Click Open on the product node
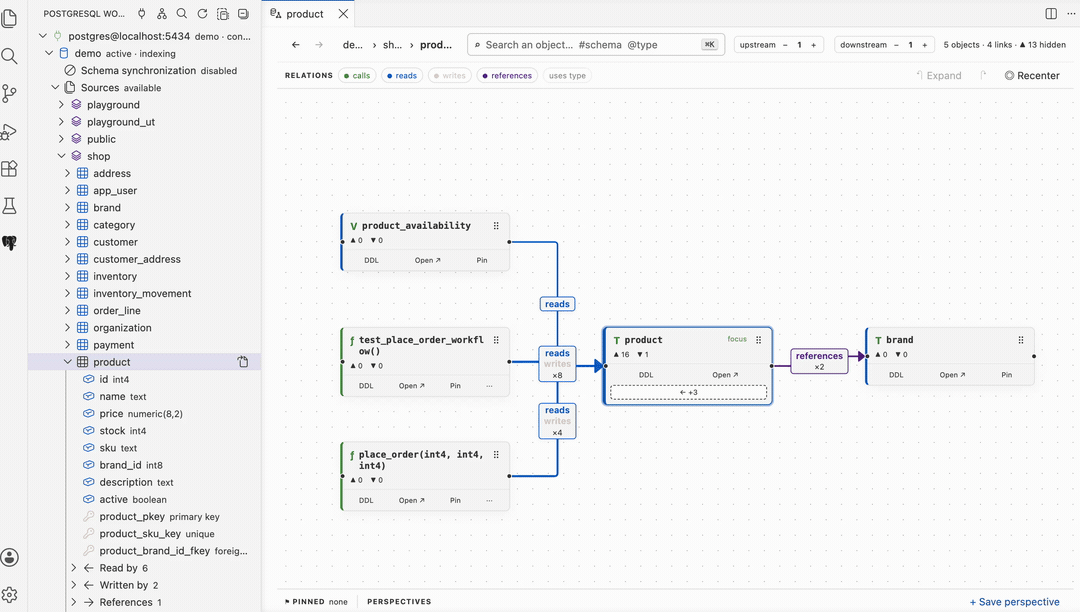 (x=725, y=375)
